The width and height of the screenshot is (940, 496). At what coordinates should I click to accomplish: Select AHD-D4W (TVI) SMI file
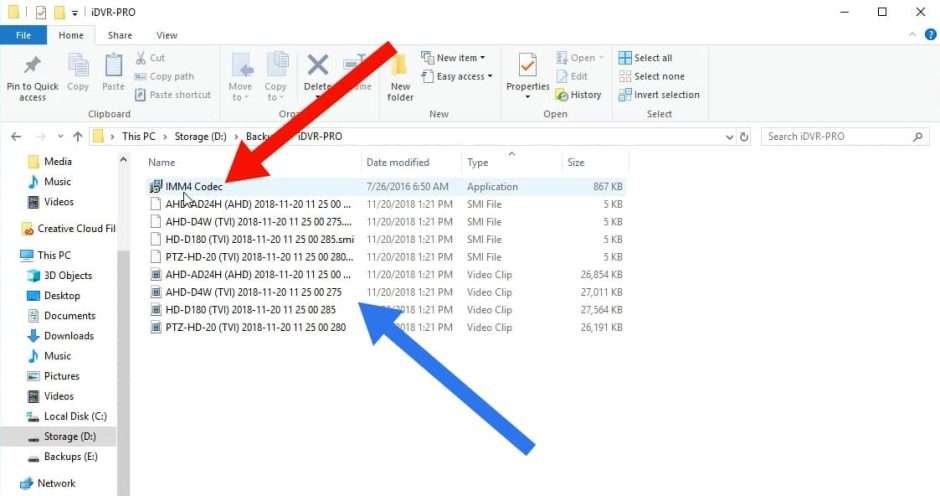pyautogui.click(x=385, y=222)
